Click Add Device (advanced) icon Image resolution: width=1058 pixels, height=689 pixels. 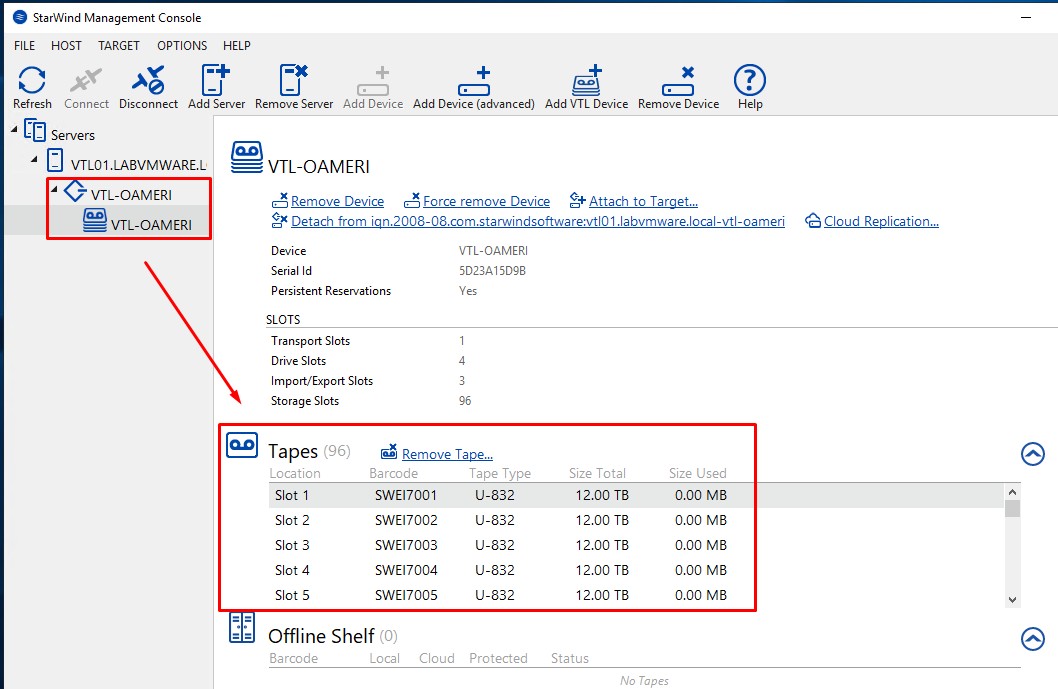473,82
